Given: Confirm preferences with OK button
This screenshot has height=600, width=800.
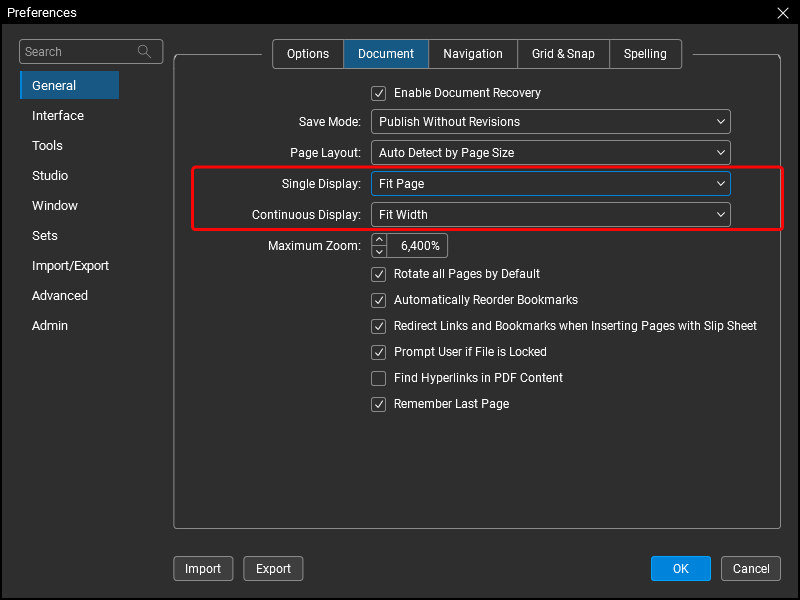Looking at the screenshot, I should tap(681, 569).
